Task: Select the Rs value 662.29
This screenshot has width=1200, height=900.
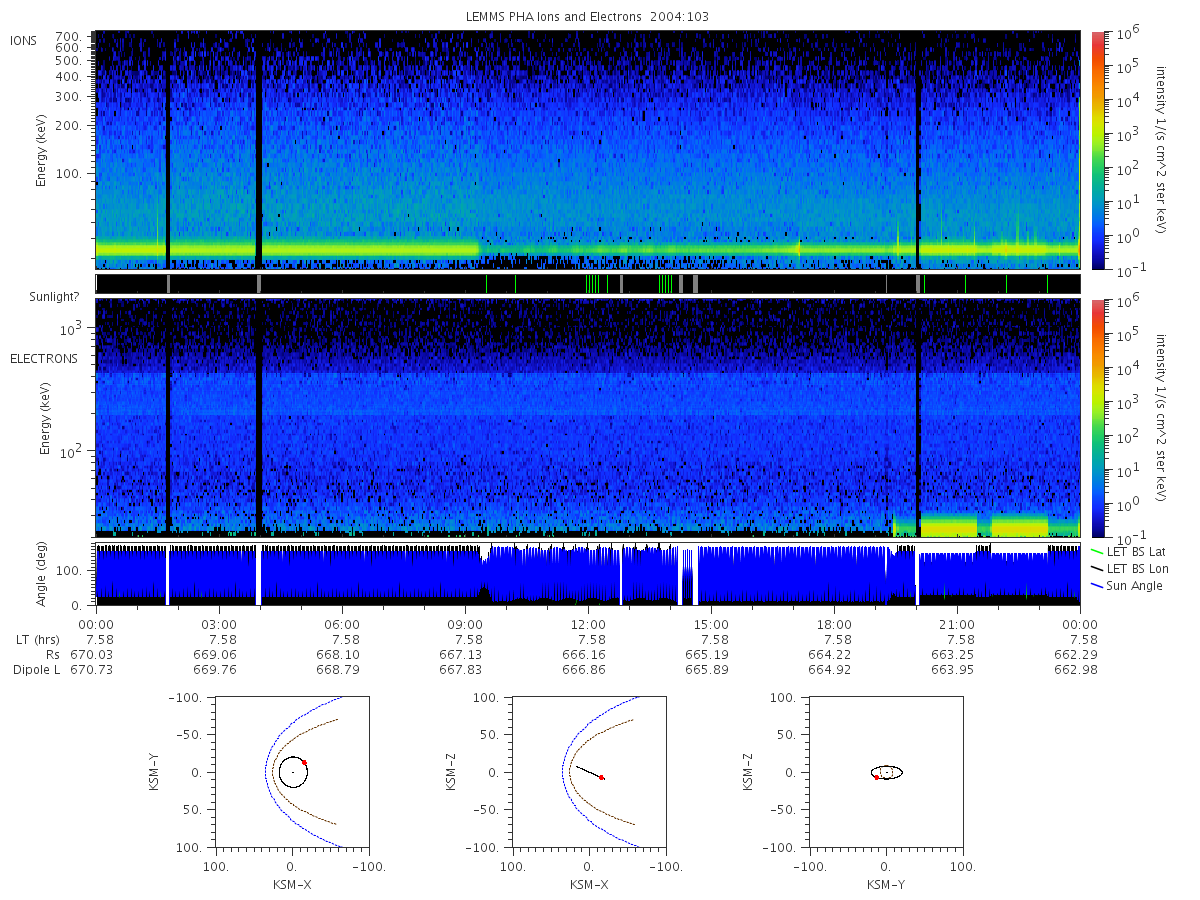Action: tap(1075, 654)
